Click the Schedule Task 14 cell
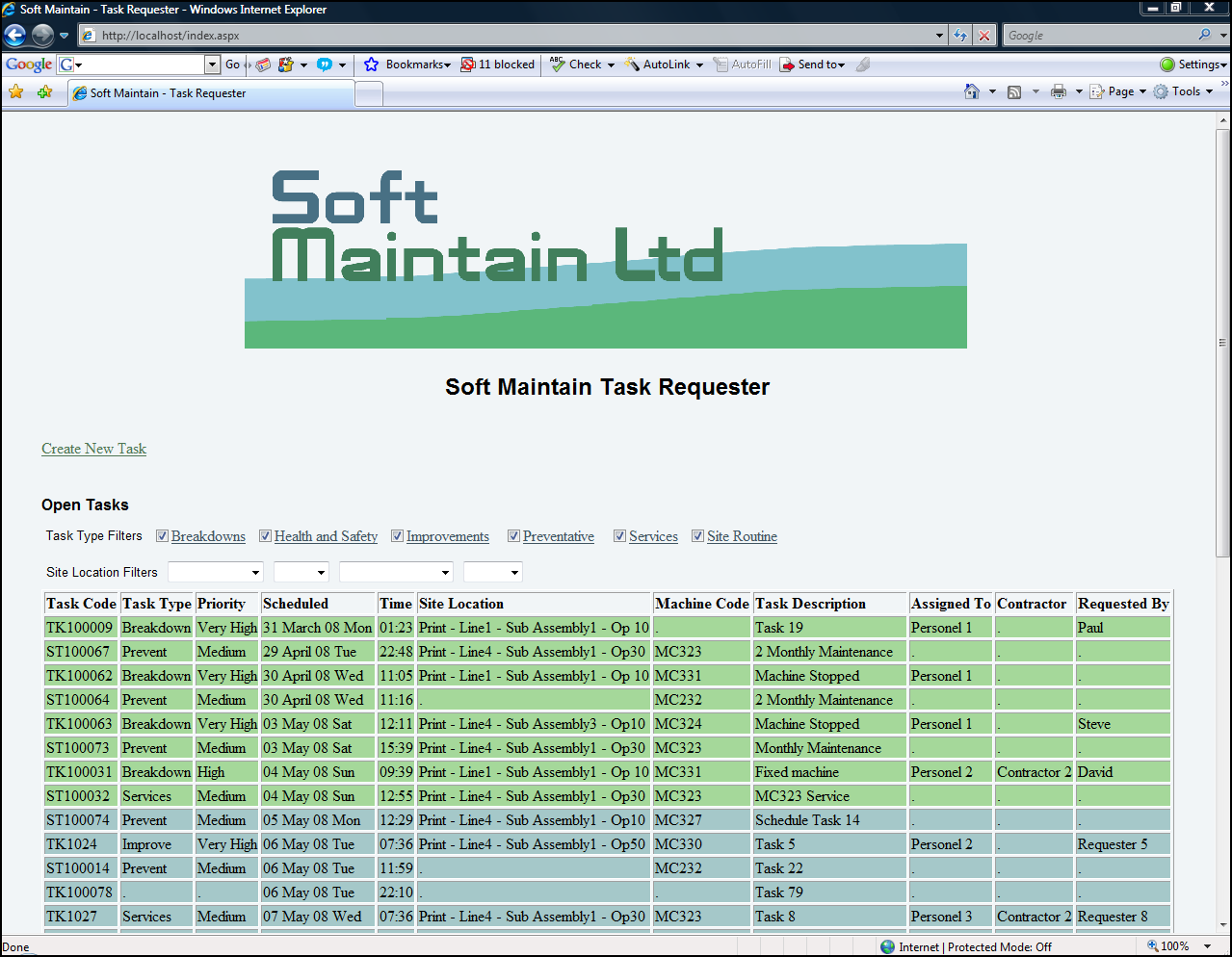Viewport: 1232px width, 957px height. click(x=829, y=820)
